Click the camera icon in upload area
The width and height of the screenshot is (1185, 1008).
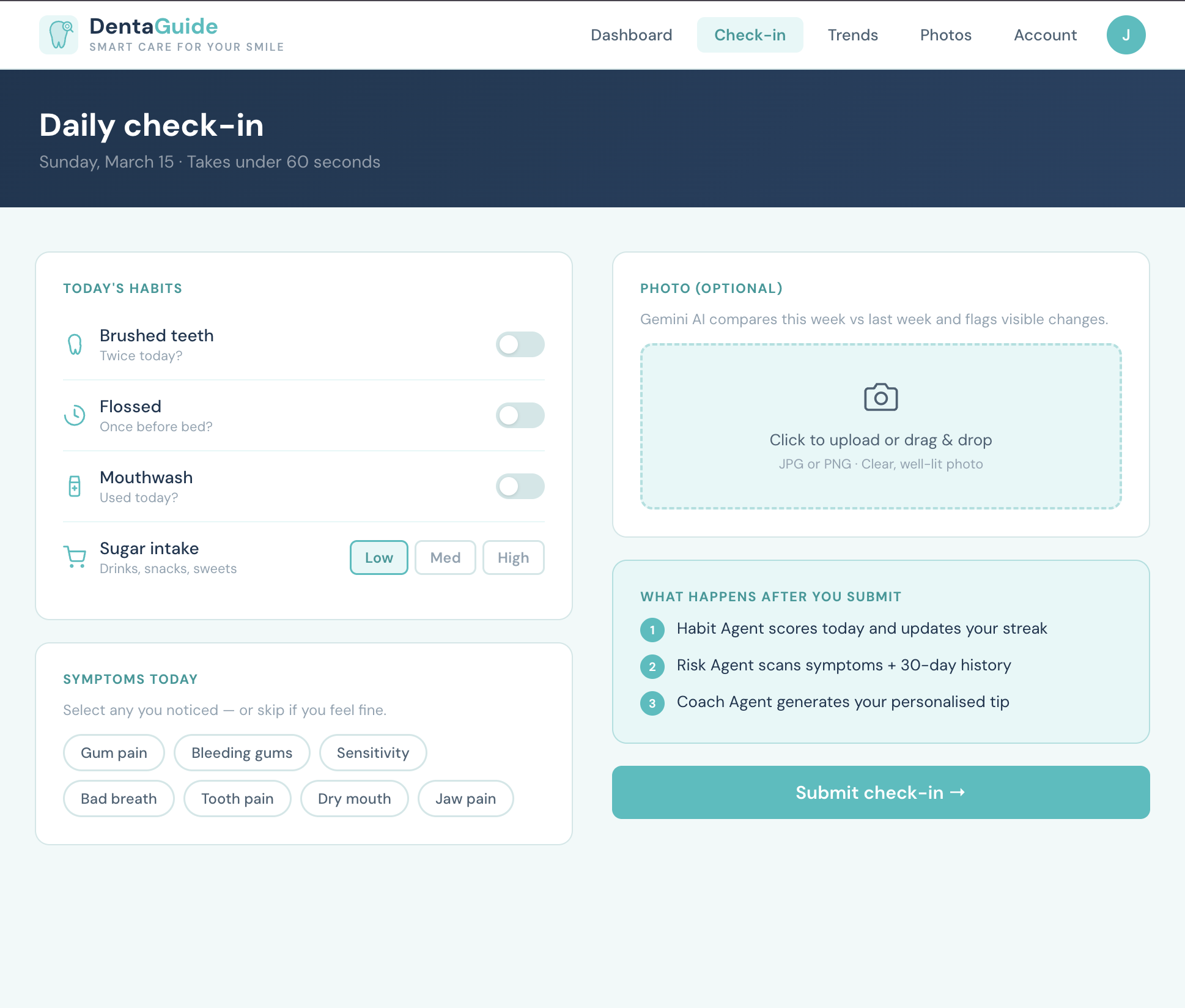(880, 398)
